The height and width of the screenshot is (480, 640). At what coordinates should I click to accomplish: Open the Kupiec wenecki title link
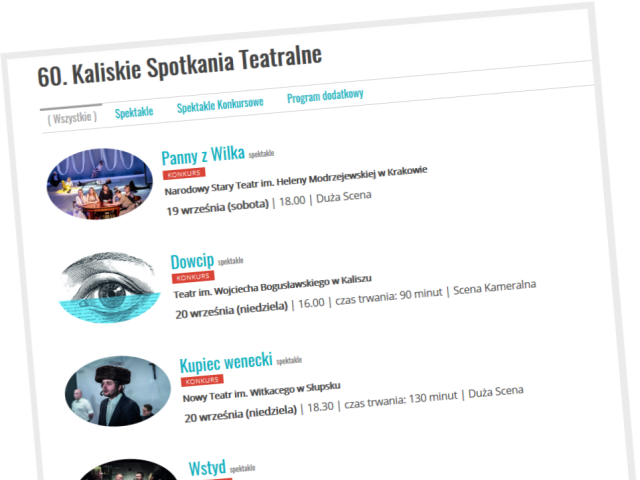click(x=226, y=362)
